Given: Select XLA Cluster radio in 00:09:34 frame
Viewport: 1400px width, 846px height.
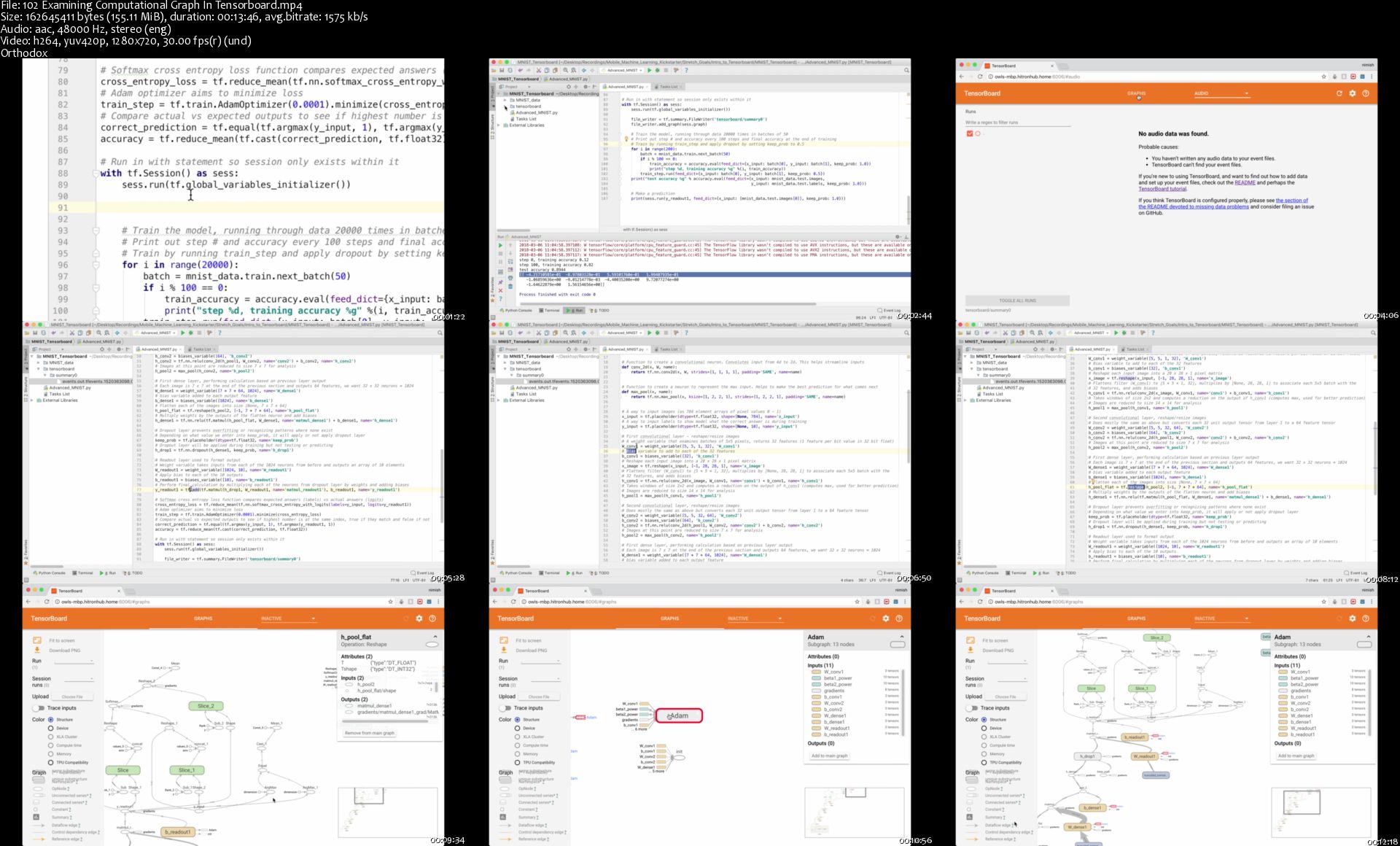Looking at the screenshot, I should (x=50, y=737).
